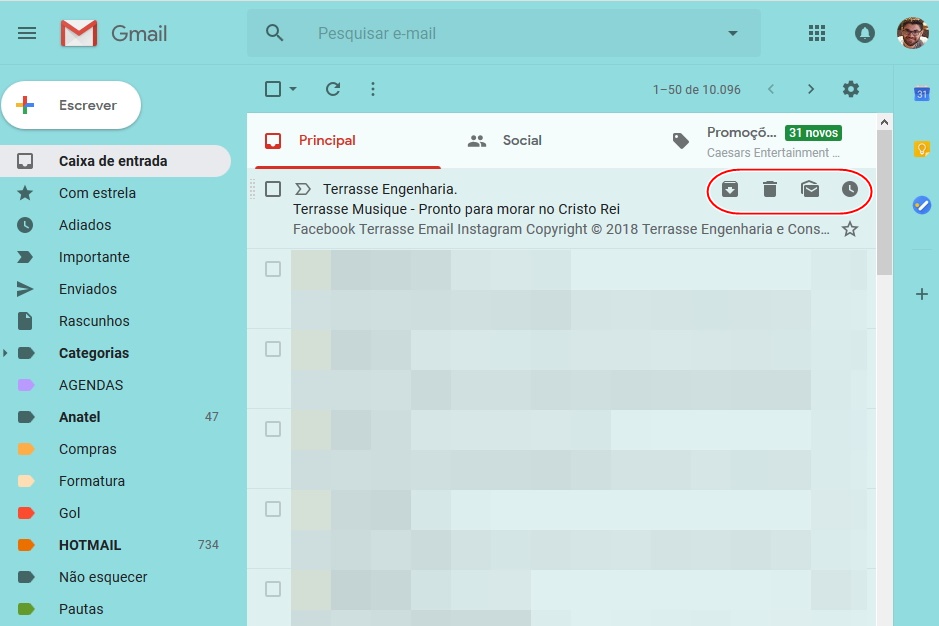Check the fifth blurred email checkbox
Viewport: 939px width, 626px height.
pyautogui.click(x=273, y=589)
